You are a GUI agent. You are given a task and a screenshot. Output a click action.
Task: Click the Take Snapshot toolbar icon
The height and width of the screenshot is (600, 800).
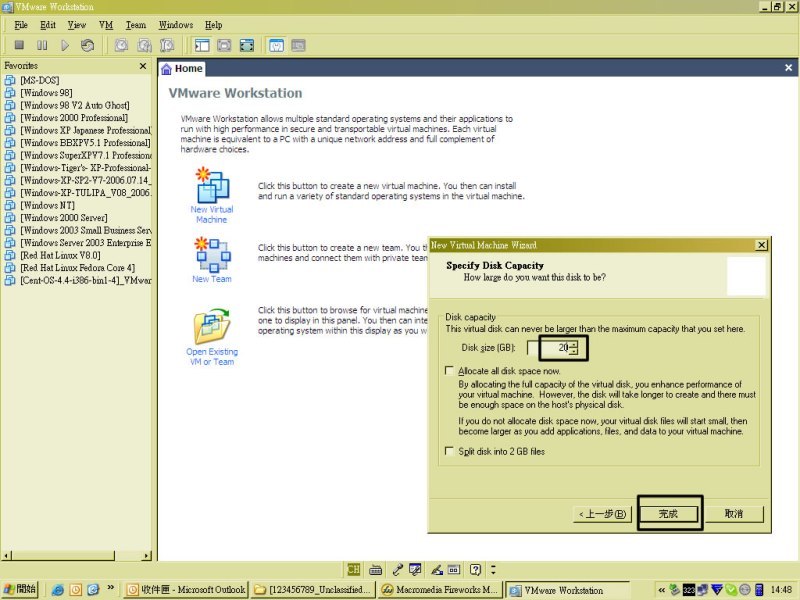[x=121, y=45]
